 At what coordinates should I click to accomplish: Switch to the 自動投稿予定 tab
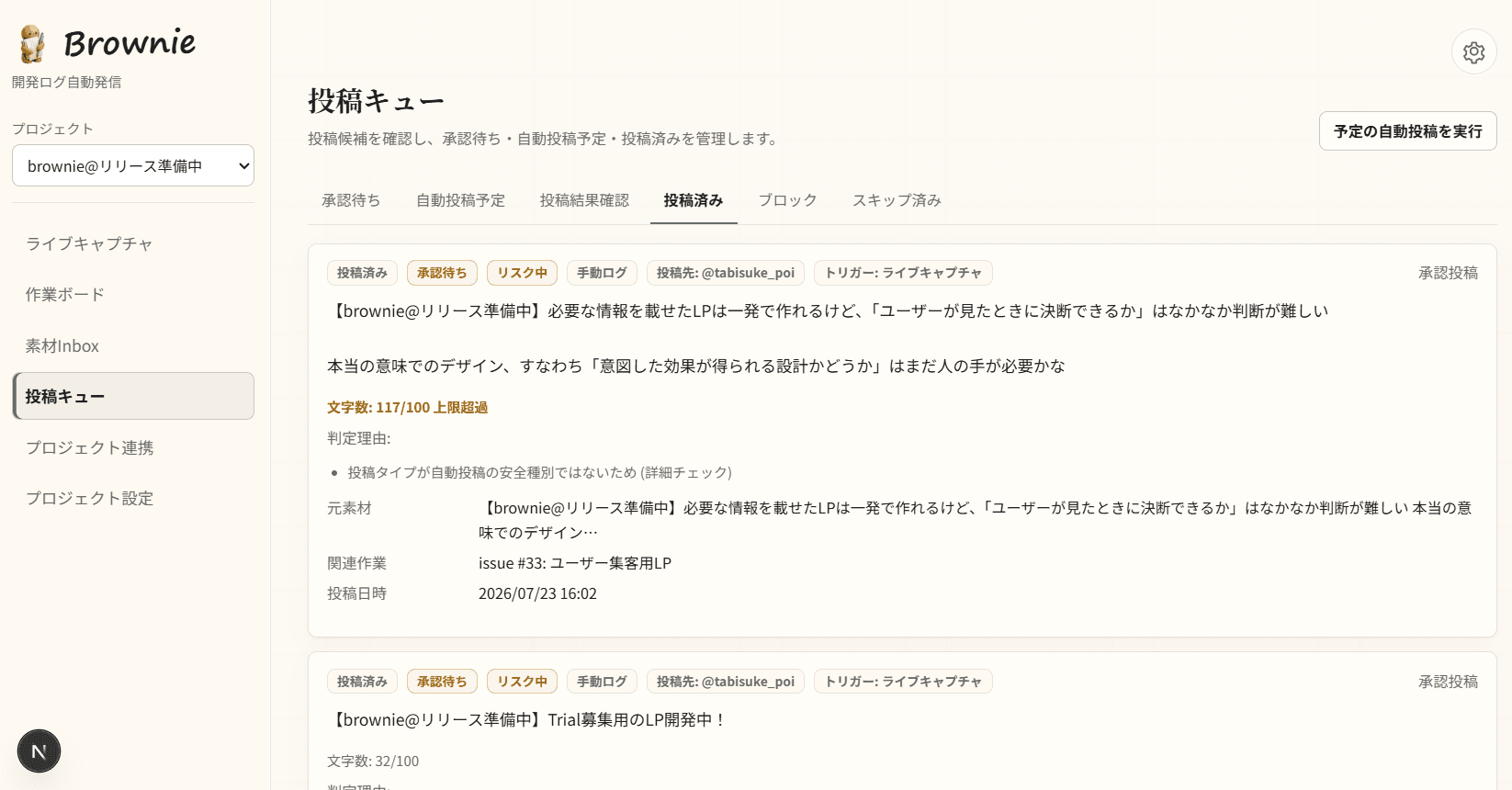(x=460, y=200)
